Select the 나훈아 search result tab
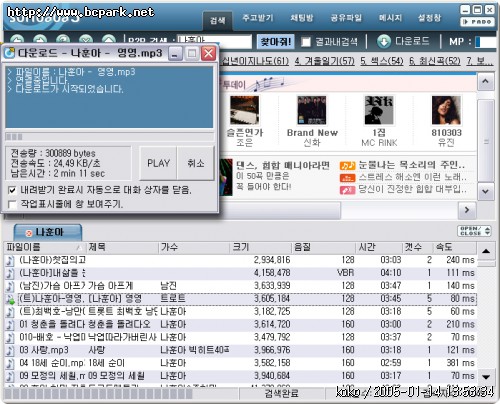The image size is (500, 404). pyautogui.click(x=48, y=232)
